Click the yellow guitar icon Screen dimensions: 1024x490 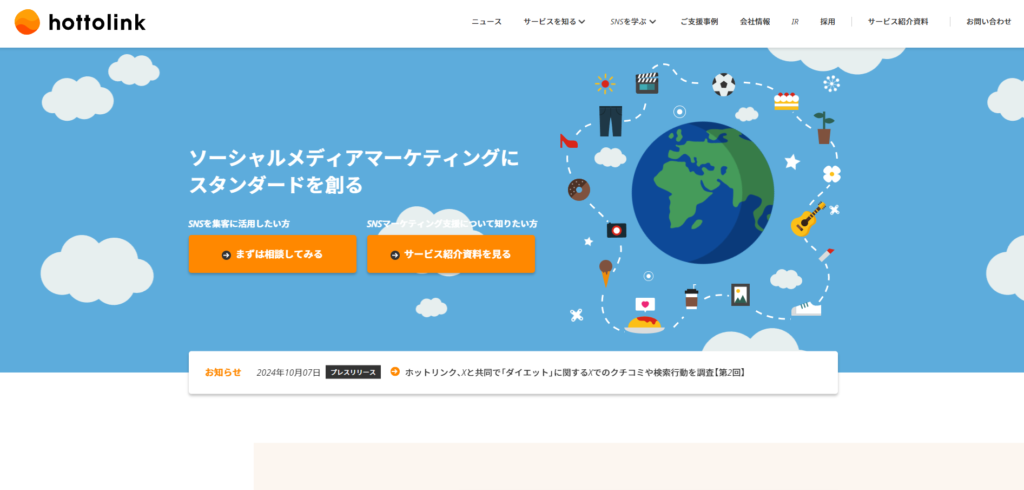click(808, 219)
